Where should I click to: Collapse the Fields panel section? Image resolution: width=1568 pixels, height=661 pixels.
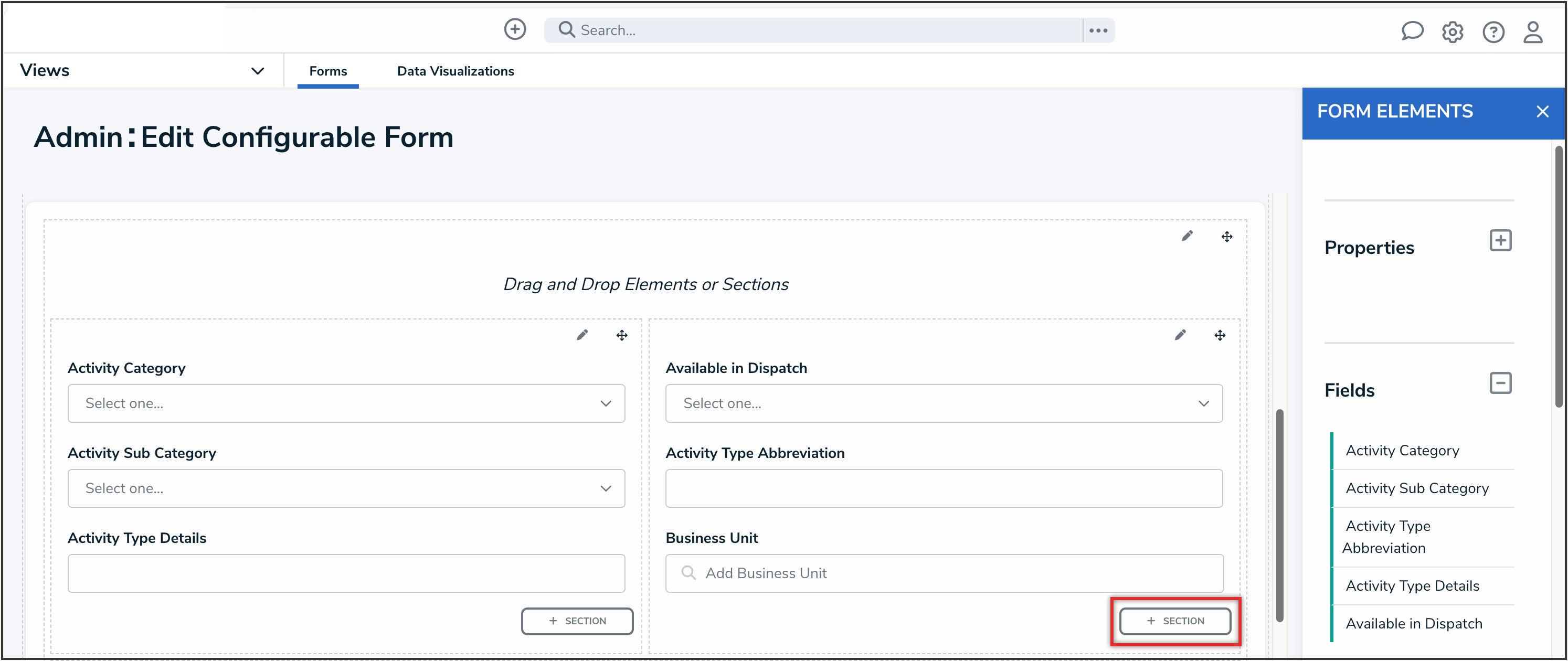coord(1500,383)
